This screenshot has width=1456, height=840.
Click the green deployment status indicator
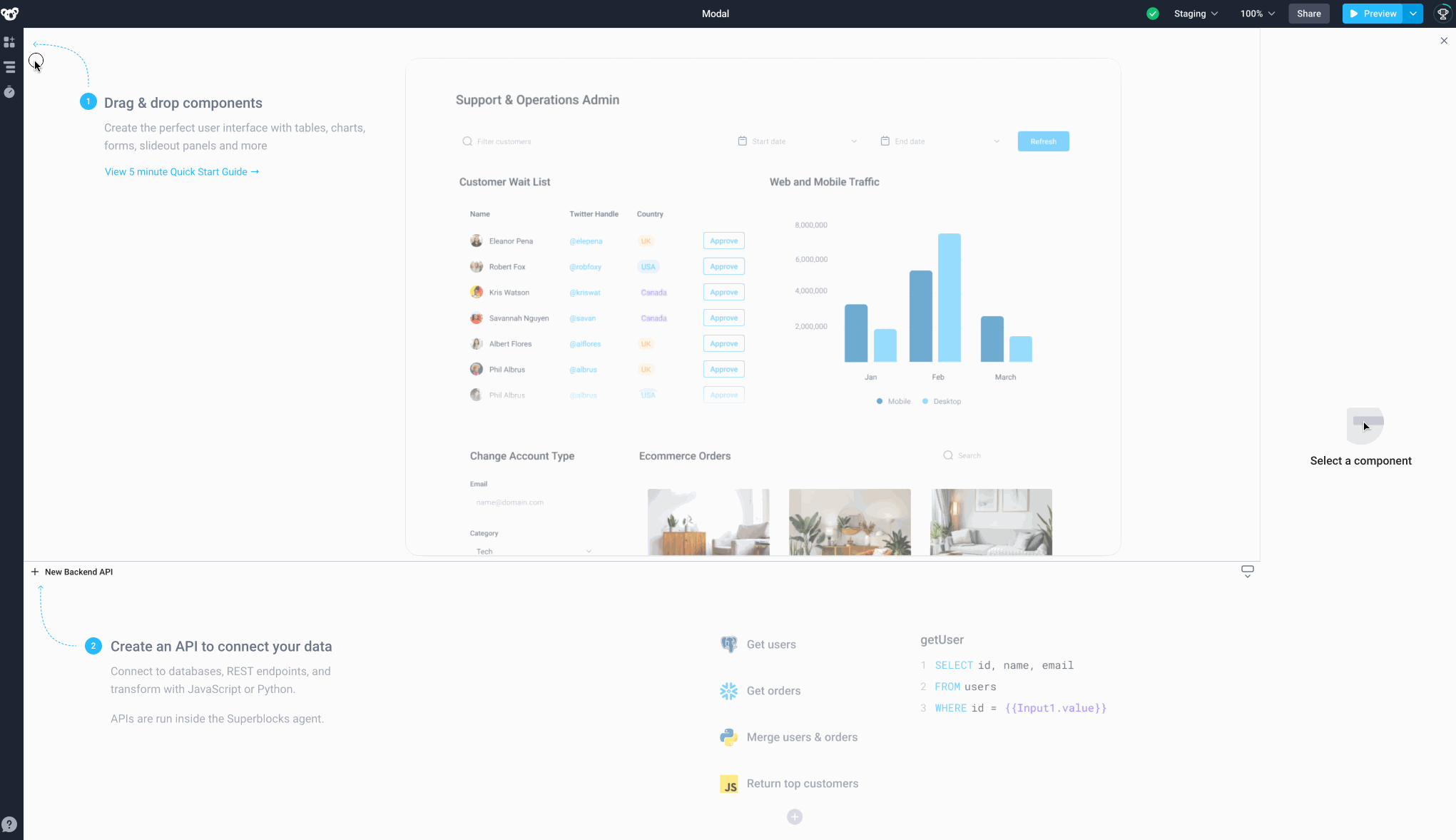click(x=1153, y=13)
